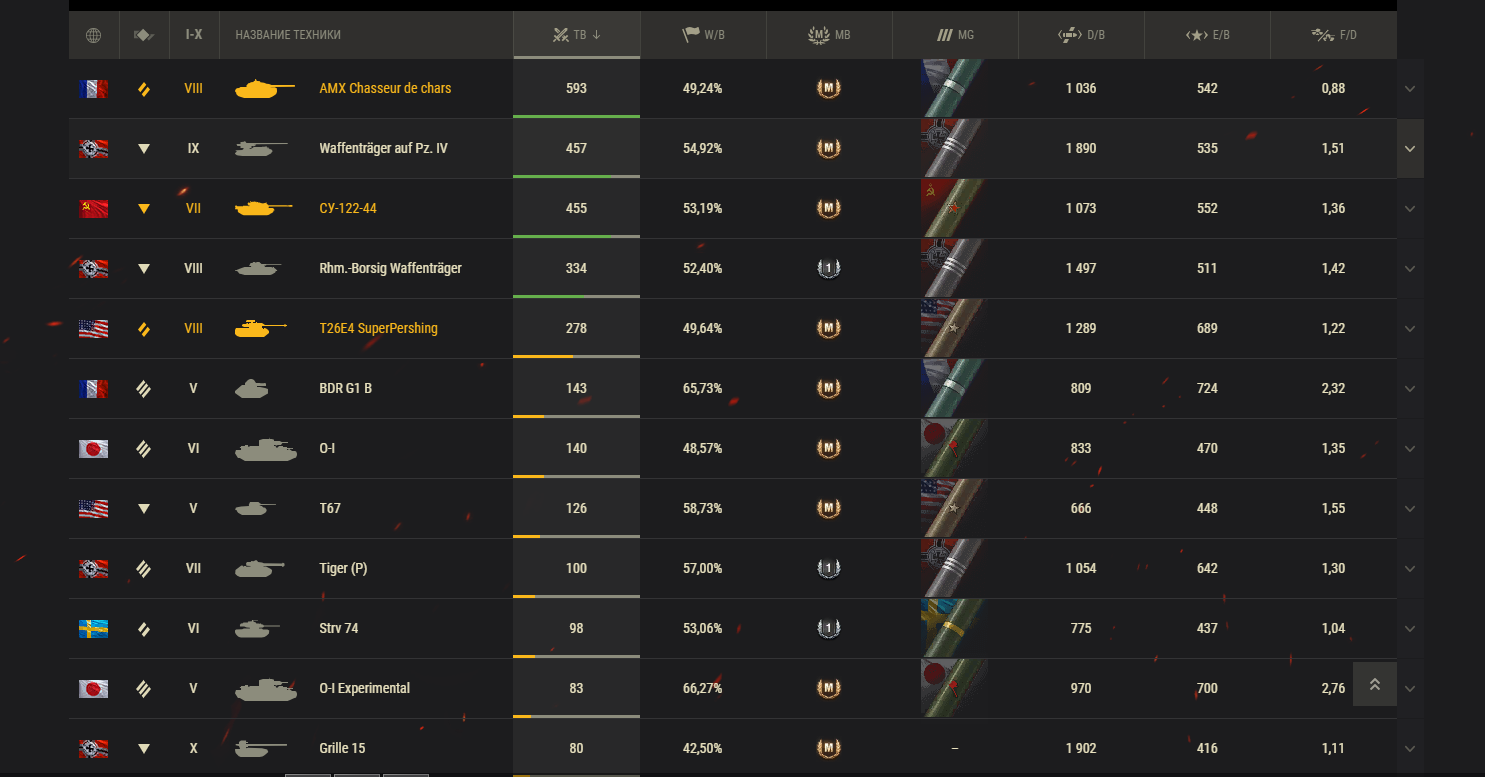Screen dimensions: 1485x777
Task: Expand the T26E4 SuperPershing row chevron
Action: 1410,328
